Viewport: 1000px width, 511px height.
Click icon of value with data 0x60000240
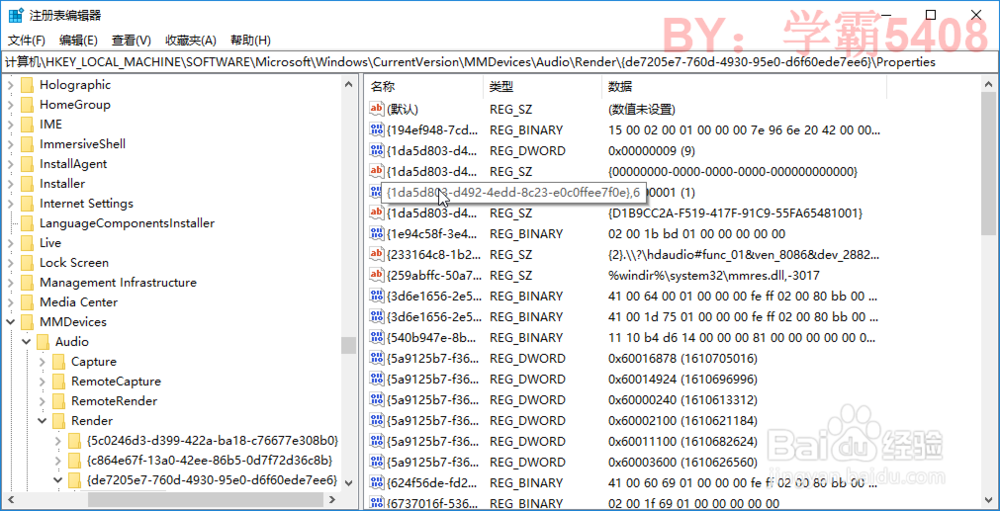coord(377,400)
